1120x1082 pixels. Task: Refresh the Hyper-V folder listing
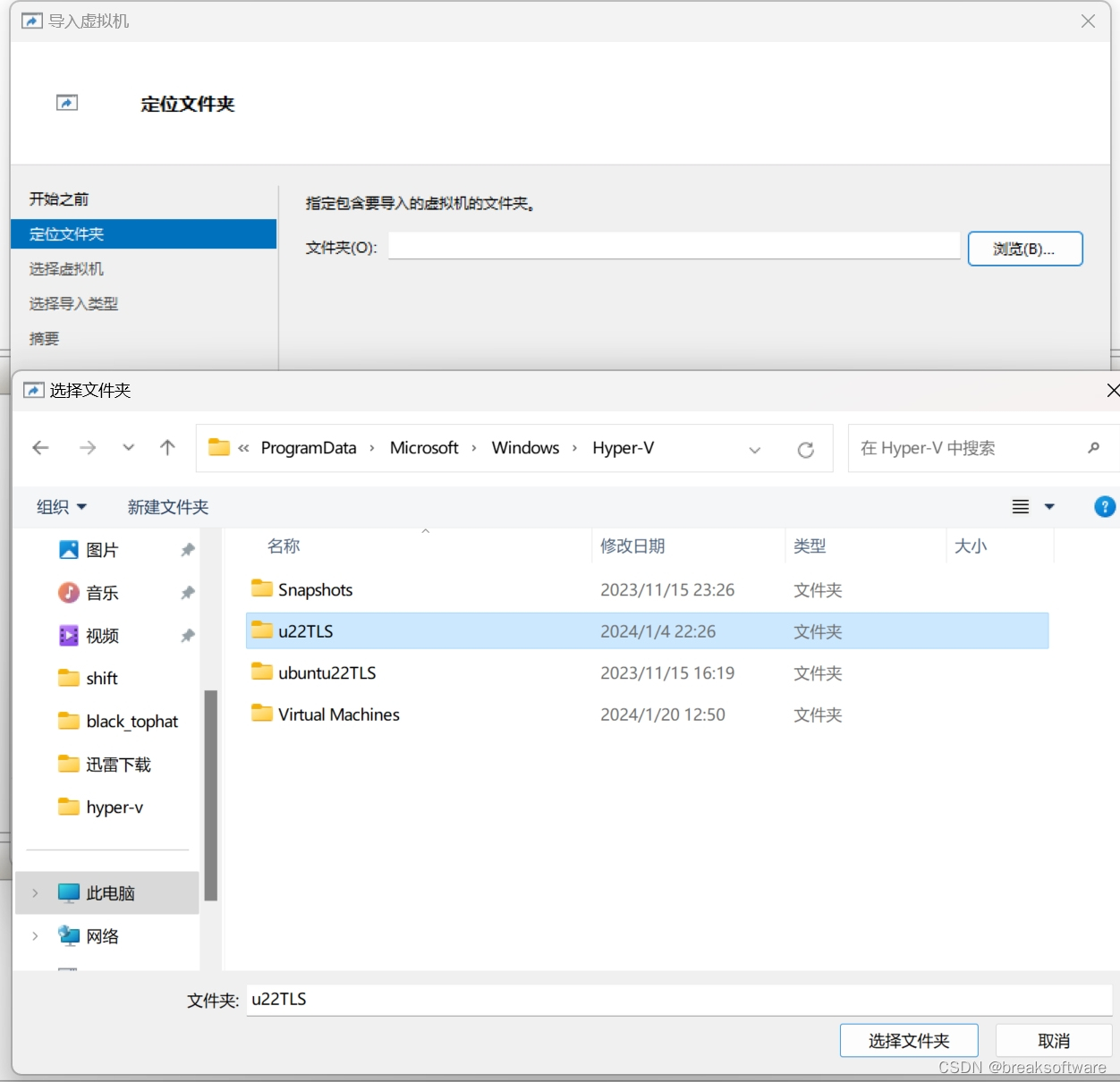(x=805, y=450)
